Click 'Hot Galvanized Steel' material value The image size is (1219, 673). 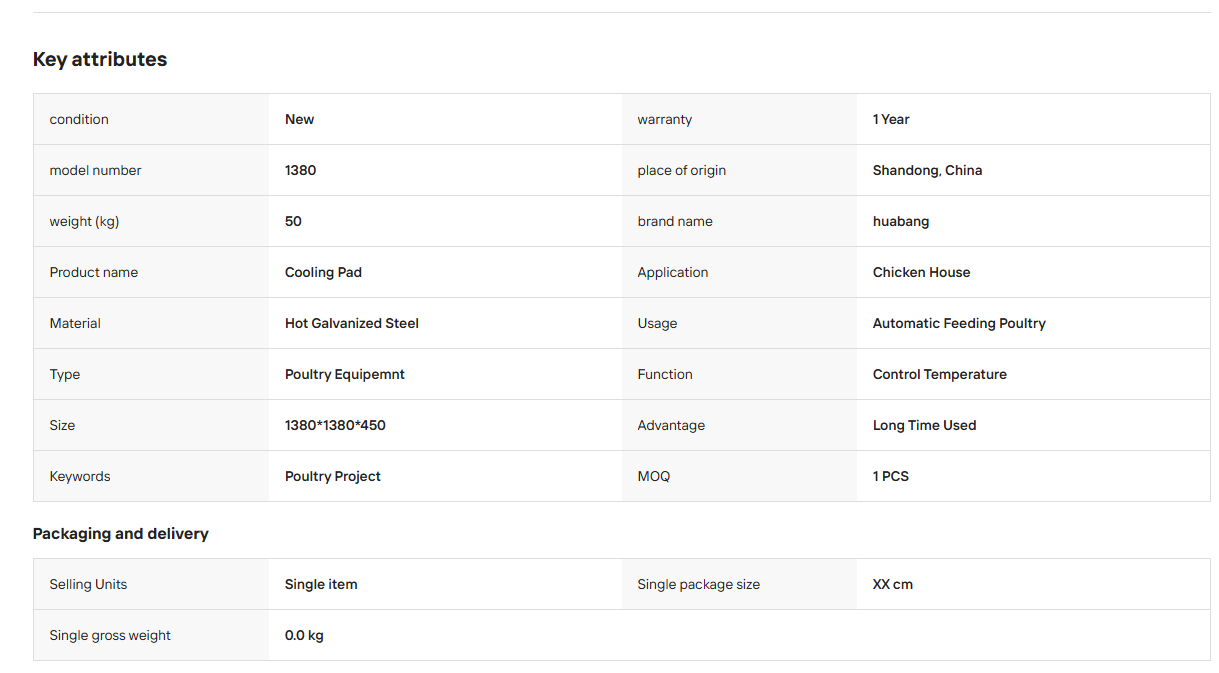[352, 323]
